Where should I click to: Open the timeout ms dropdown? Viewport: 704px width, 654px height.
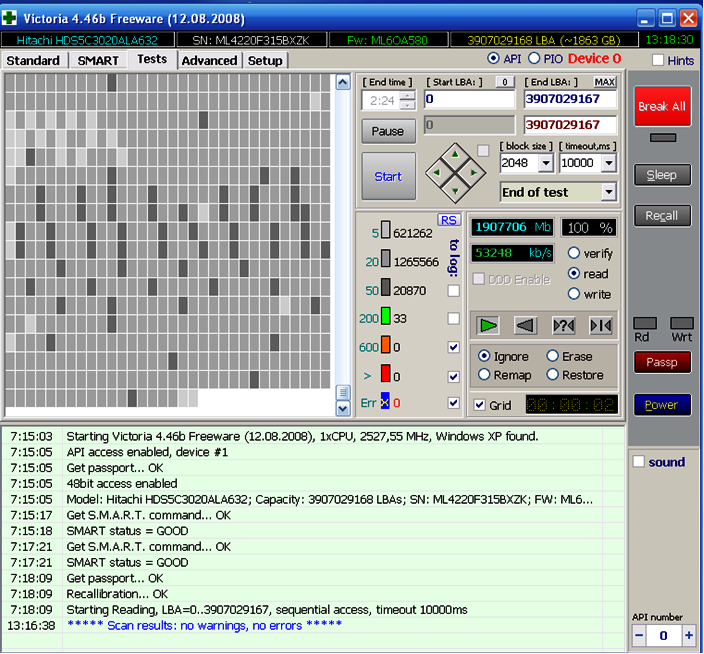click(608, 163)
